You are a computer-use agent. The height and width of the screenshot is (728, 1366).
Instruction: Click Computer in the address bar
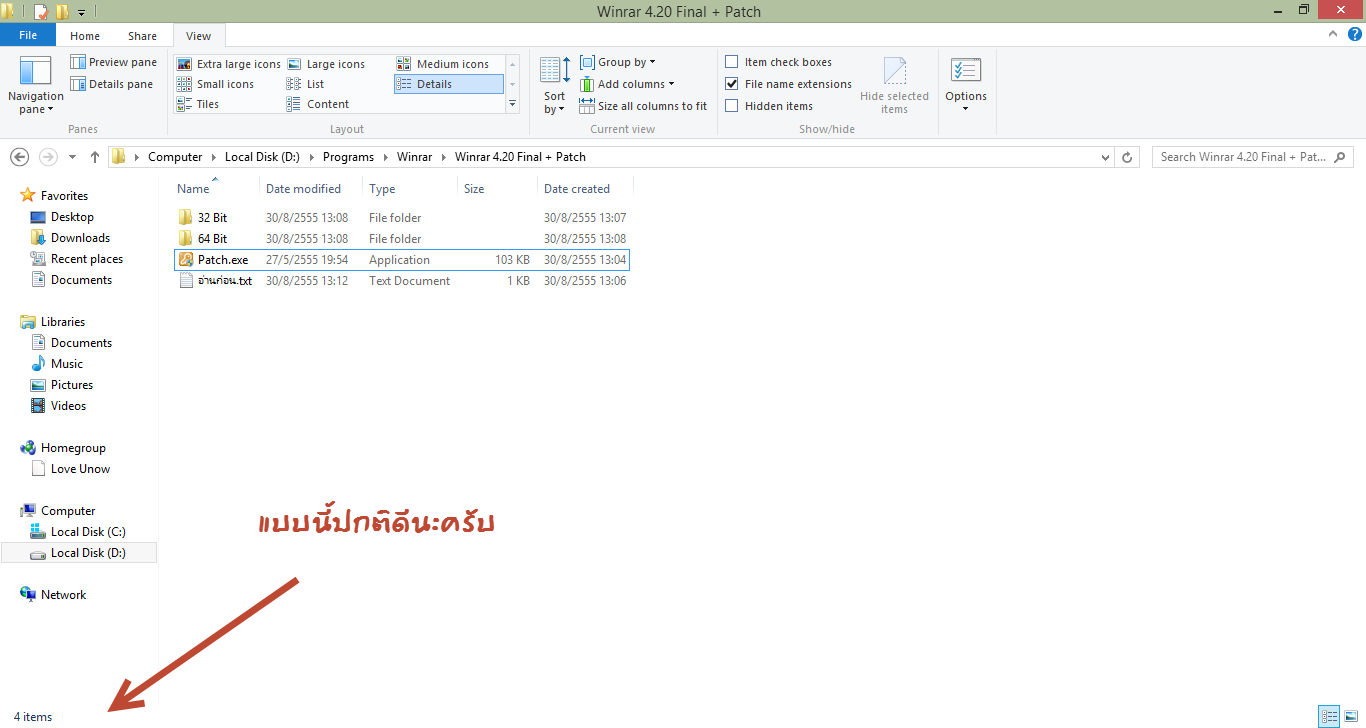[x=175, y=157]
